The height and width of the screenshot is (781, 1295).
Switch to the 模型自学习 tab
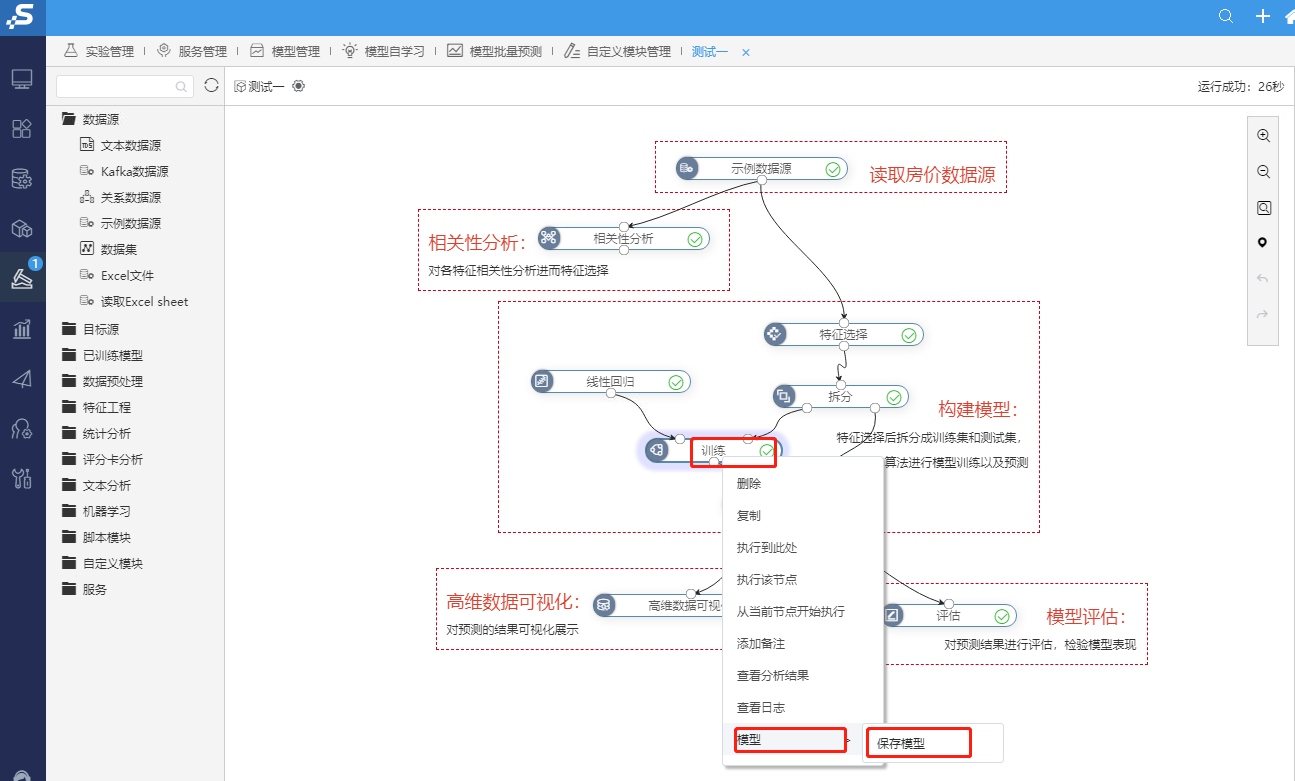point(384,51)
